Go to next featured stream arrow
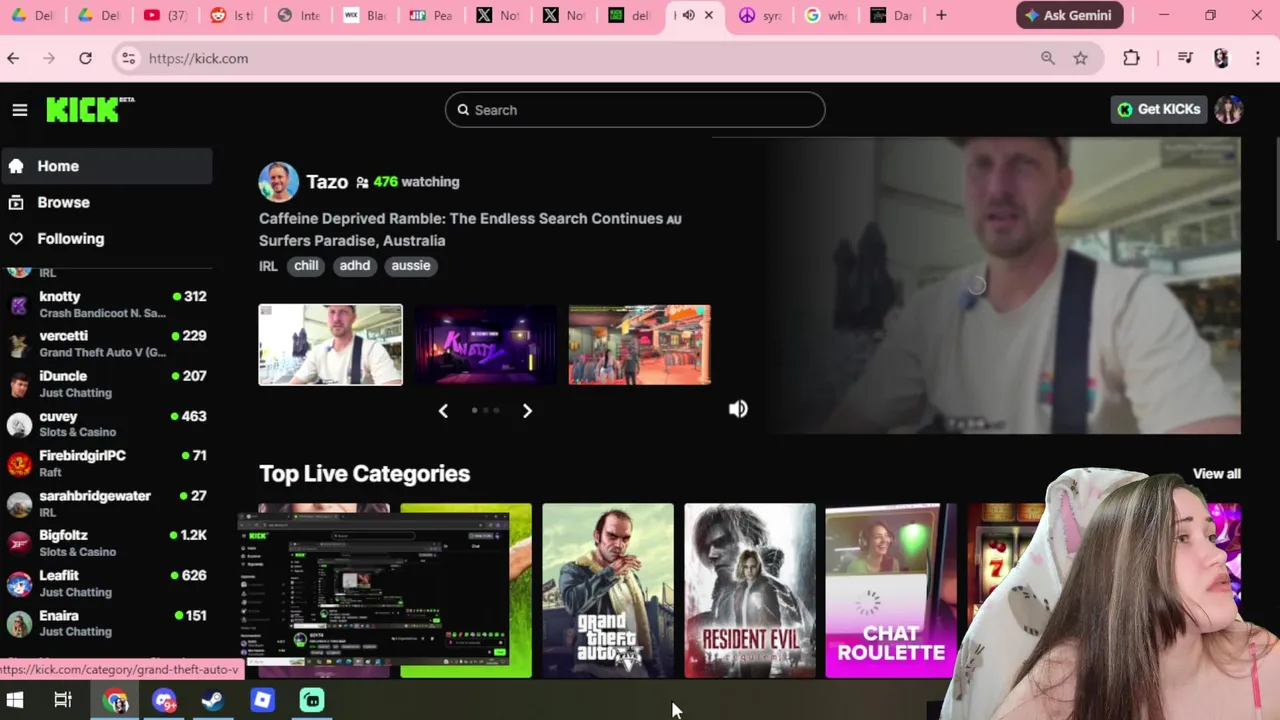This screenshot has width=1280, height=720. click(x=527, y=411)
